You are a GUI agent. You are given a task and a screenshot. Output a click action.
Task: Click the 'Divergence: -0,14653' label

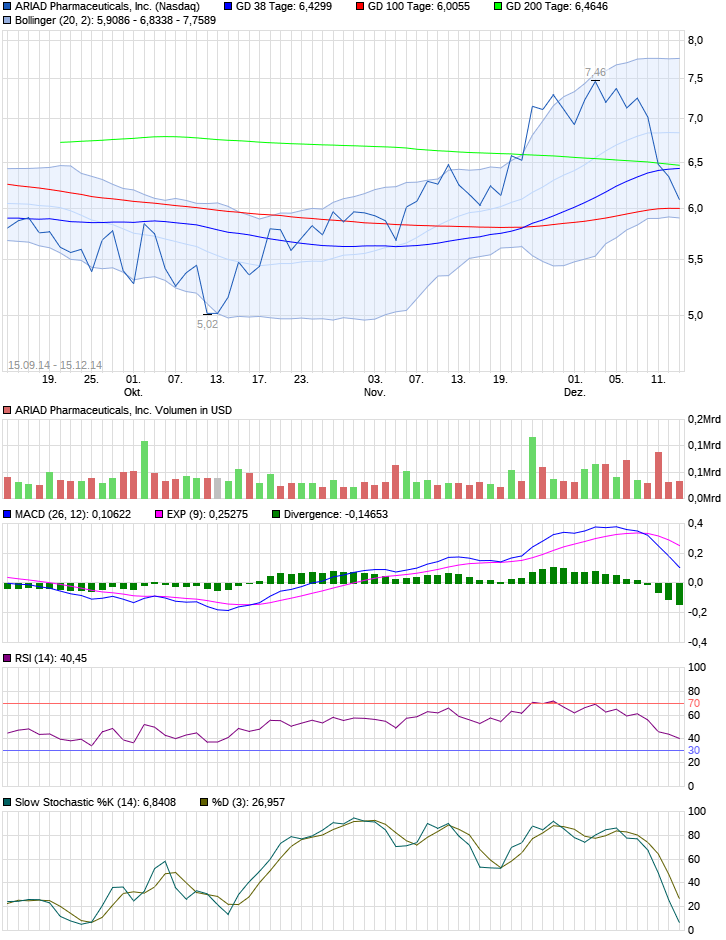coord(336,514)
